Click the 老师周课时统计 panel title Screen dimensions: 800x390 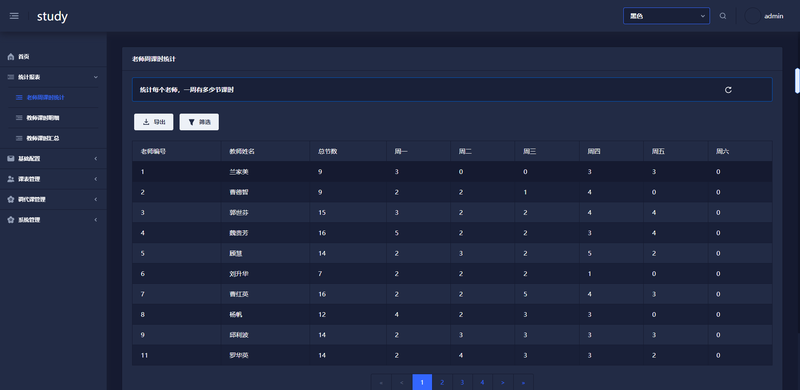pos(154,59)
